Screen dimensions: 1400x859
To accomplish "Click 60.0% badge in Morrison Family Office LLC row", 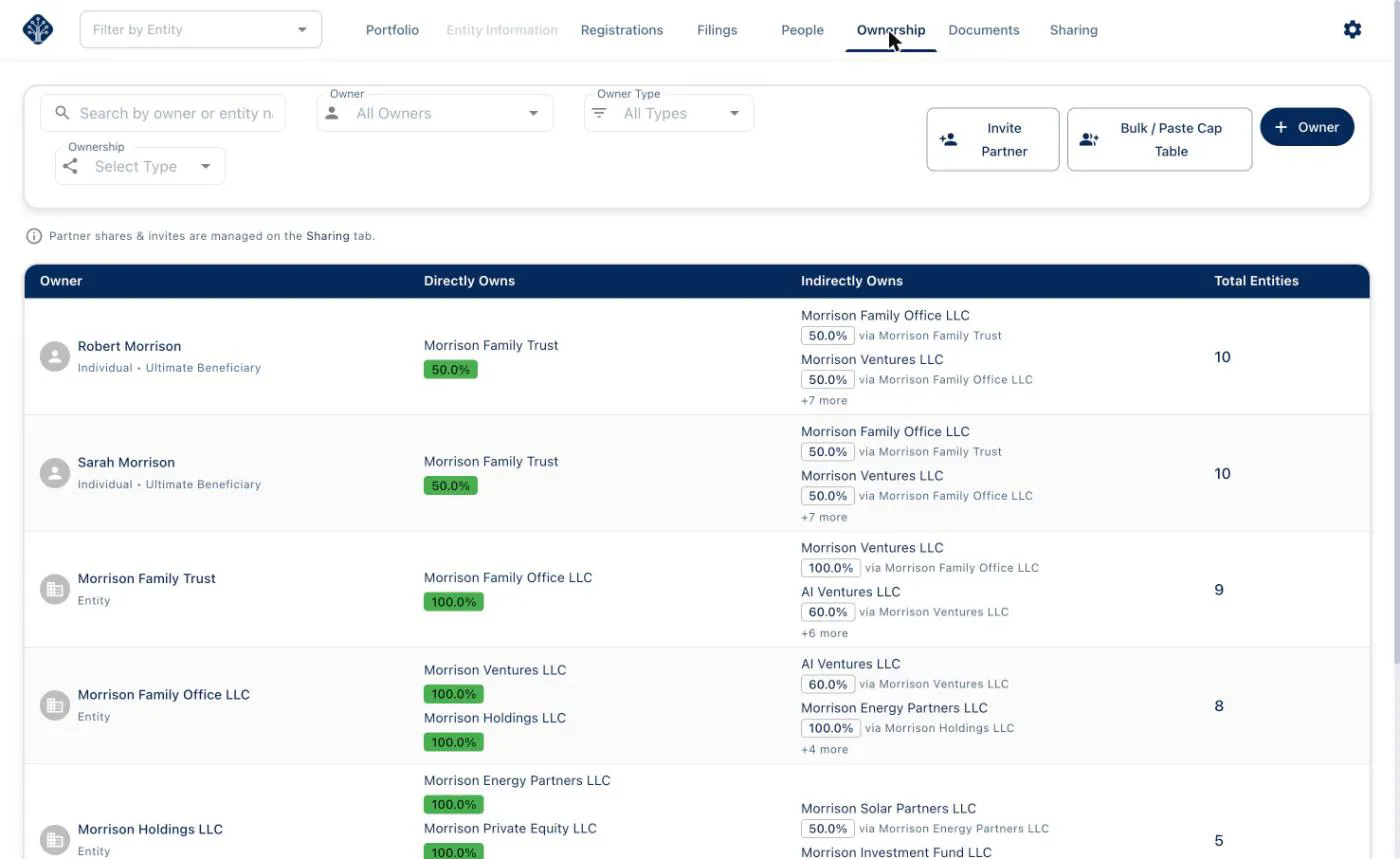I will [x=828, y=685].
